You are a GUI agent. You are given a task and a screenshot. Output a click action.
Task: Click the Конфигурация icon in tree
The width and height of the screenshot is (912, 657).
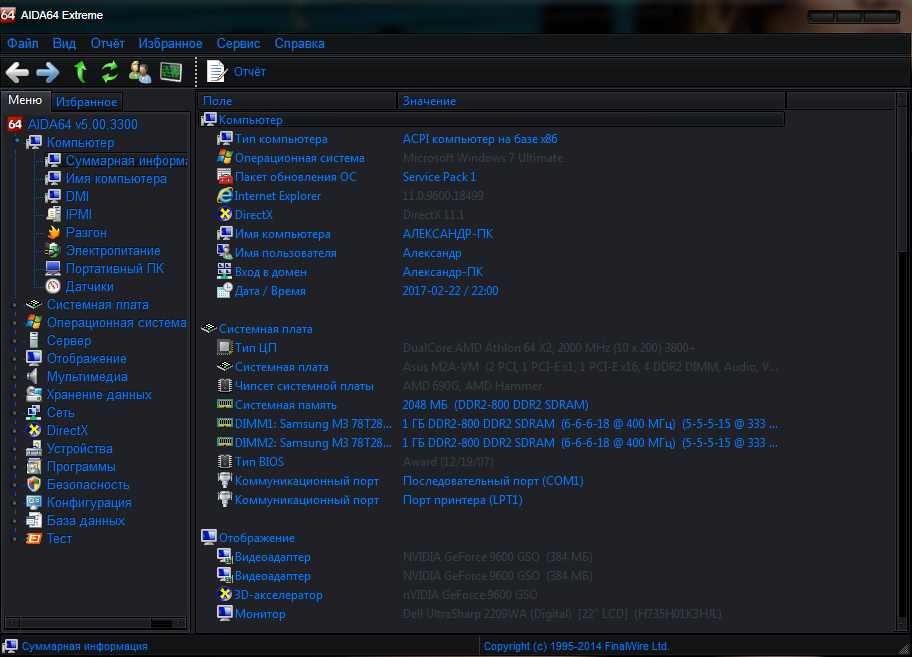(x=34, y=503)
